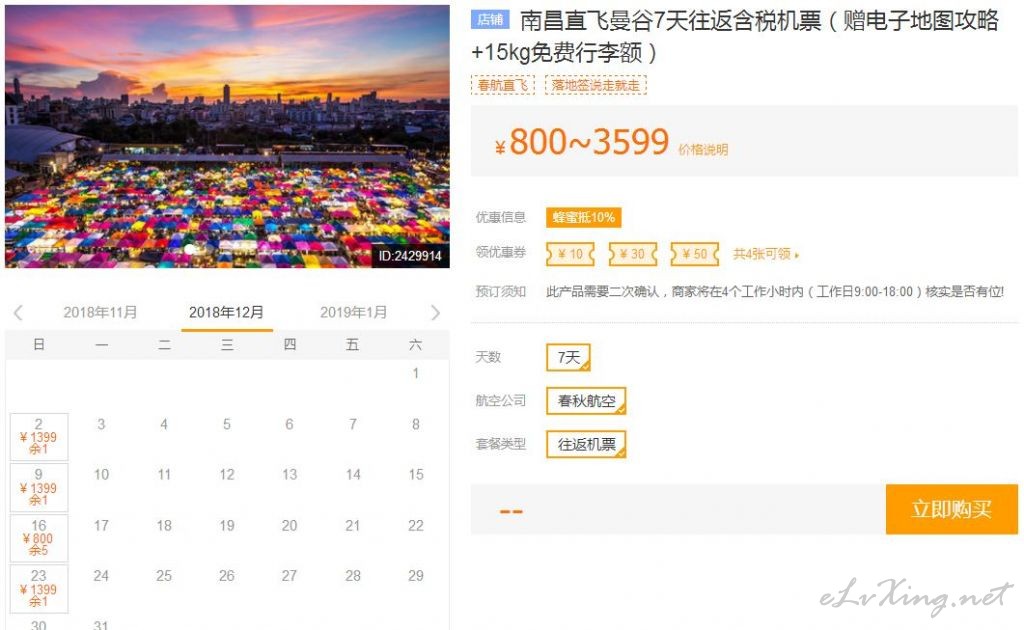Pick December 23 departure date
1024x630 pixels.
[39, 589]
